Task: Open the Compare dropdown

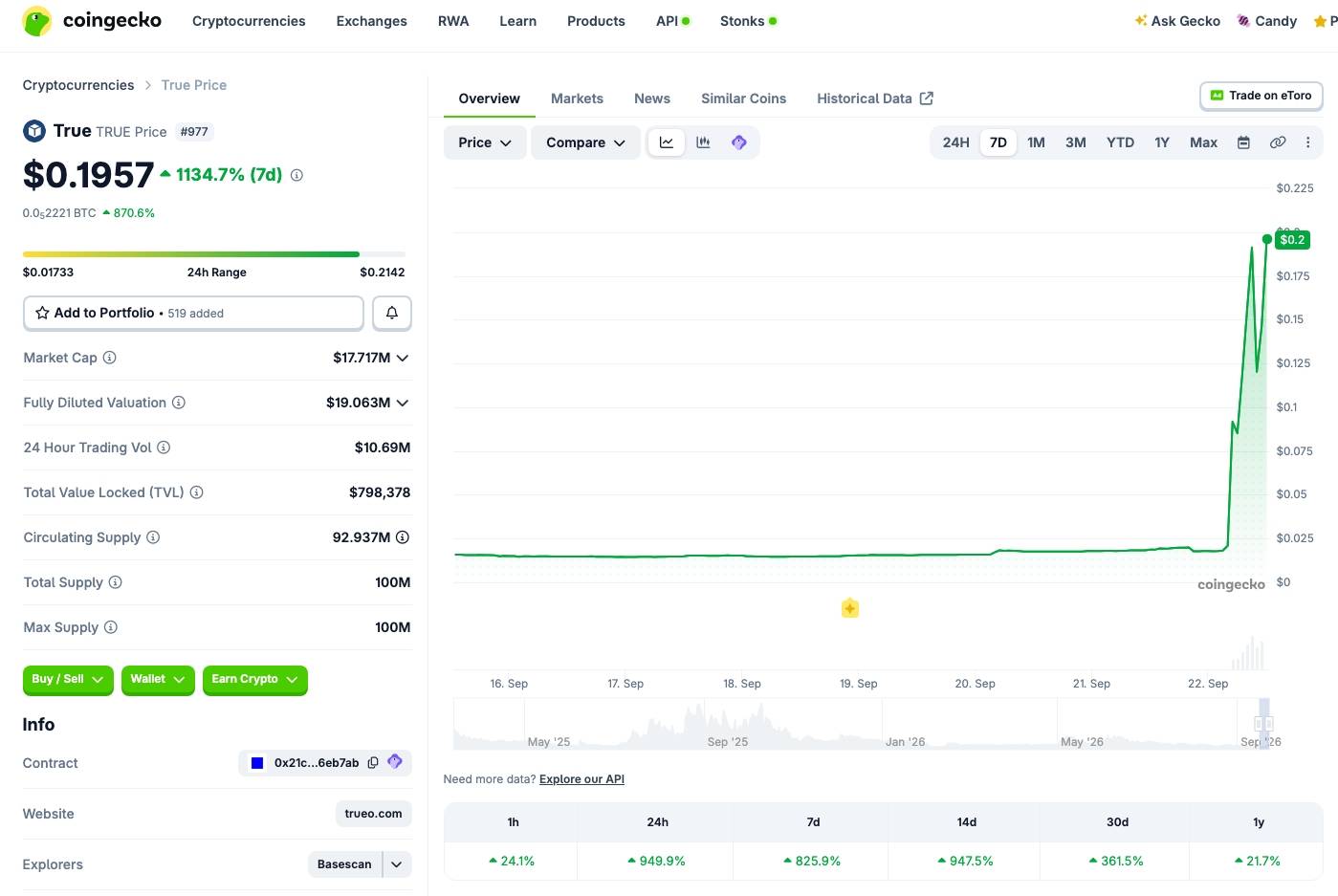Action: tap(585, 142)
